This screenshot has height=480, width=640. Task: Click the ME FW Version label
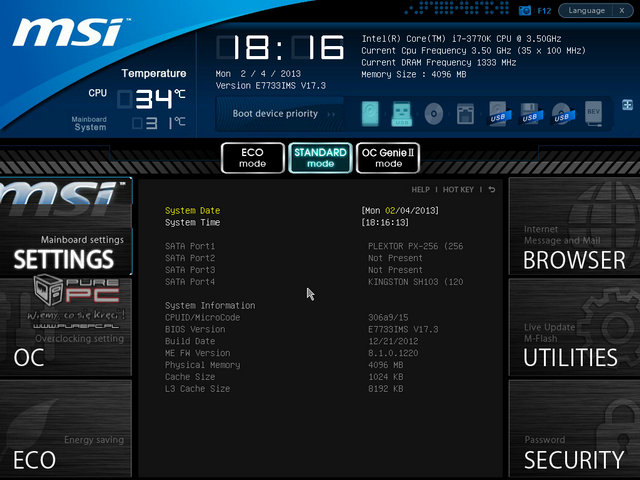[x=198, y=353]
